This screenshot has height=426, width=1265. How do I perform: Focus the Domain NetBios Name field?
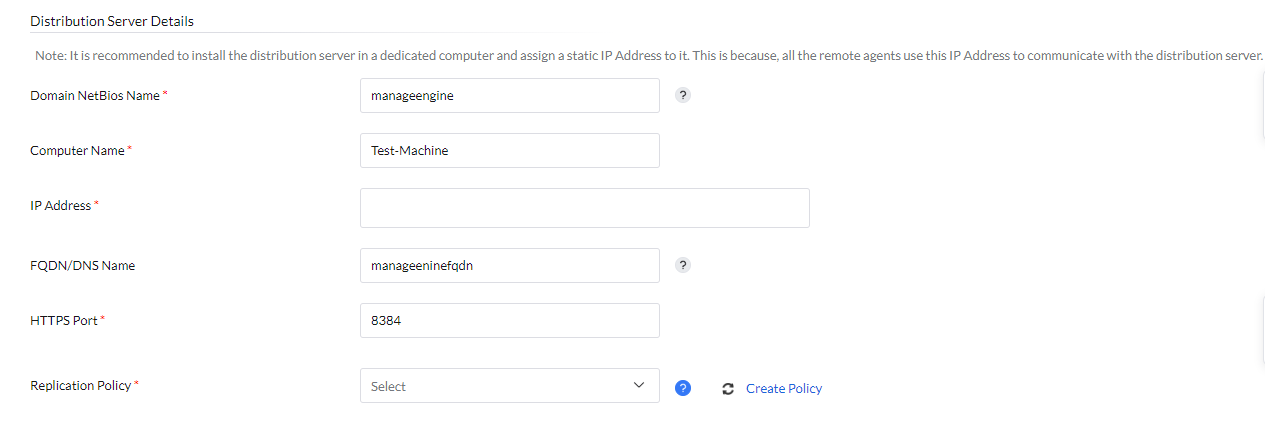[x=509, y=96]
